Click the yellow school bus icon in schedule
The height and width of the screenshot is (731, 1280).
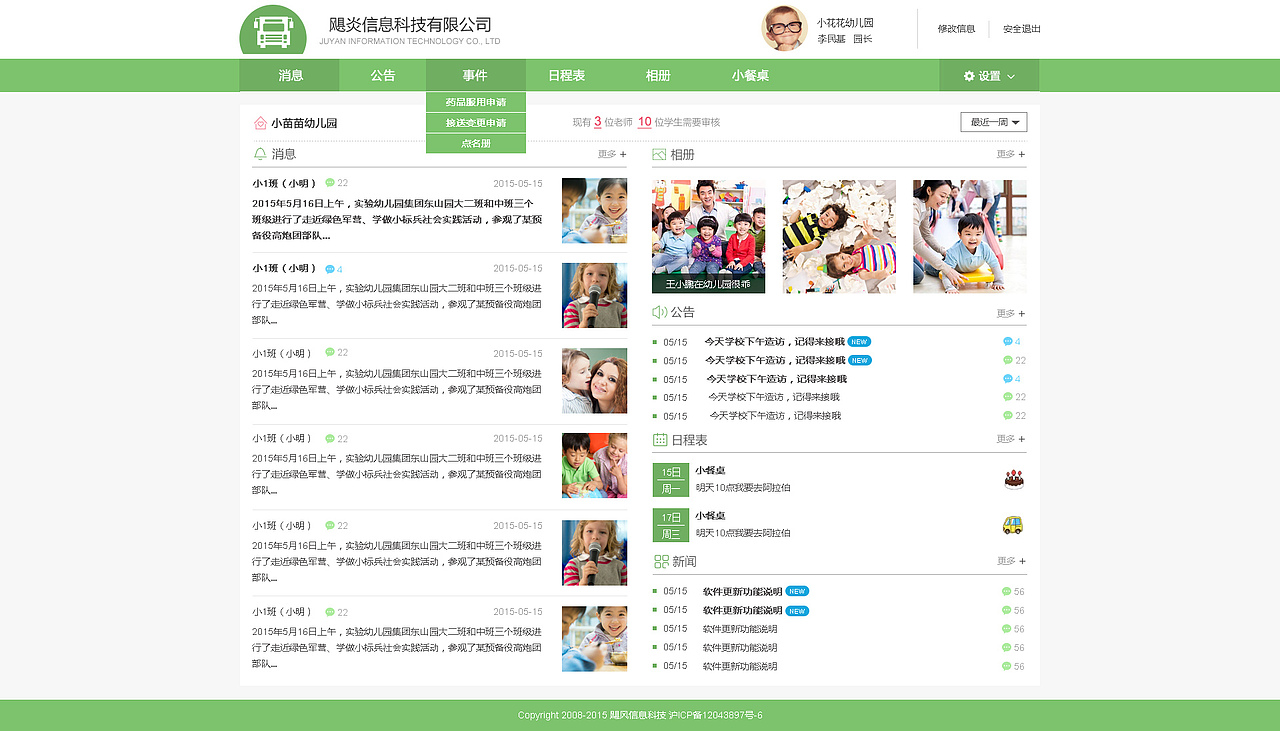pyautogui.click(x=1013, y=525)
